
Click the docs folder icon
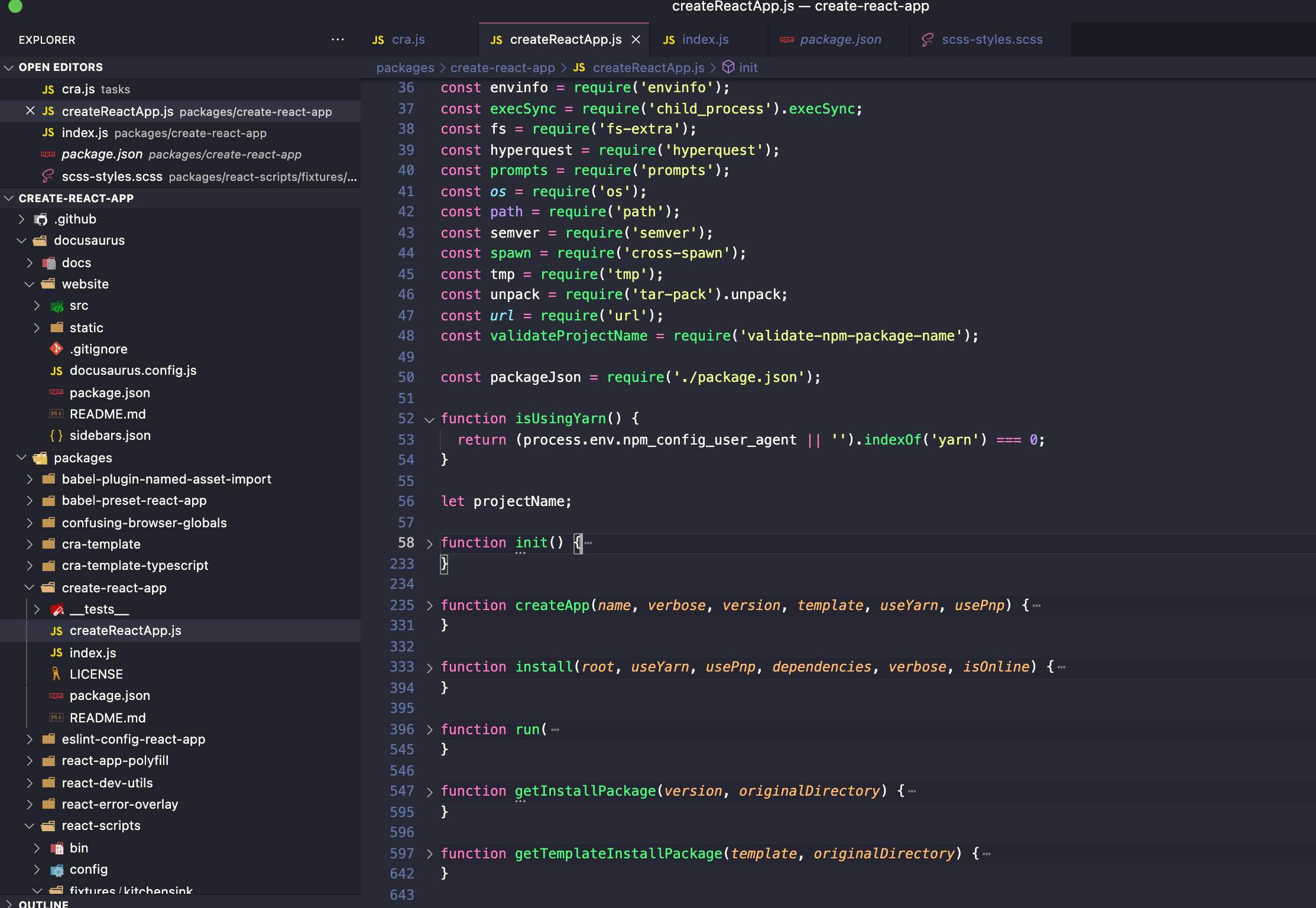(x=49, y=263)
